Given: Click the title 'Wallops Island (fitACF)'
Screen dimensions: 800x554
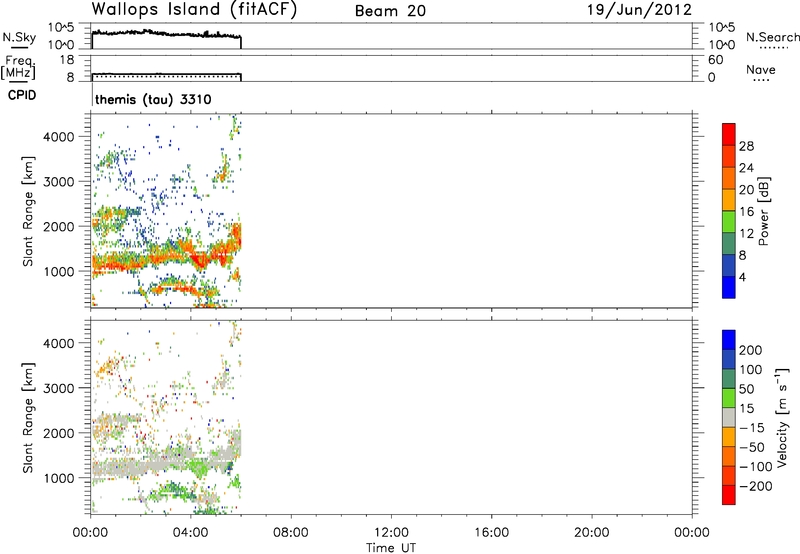Looking at the screenshot, I should (194, 10).
